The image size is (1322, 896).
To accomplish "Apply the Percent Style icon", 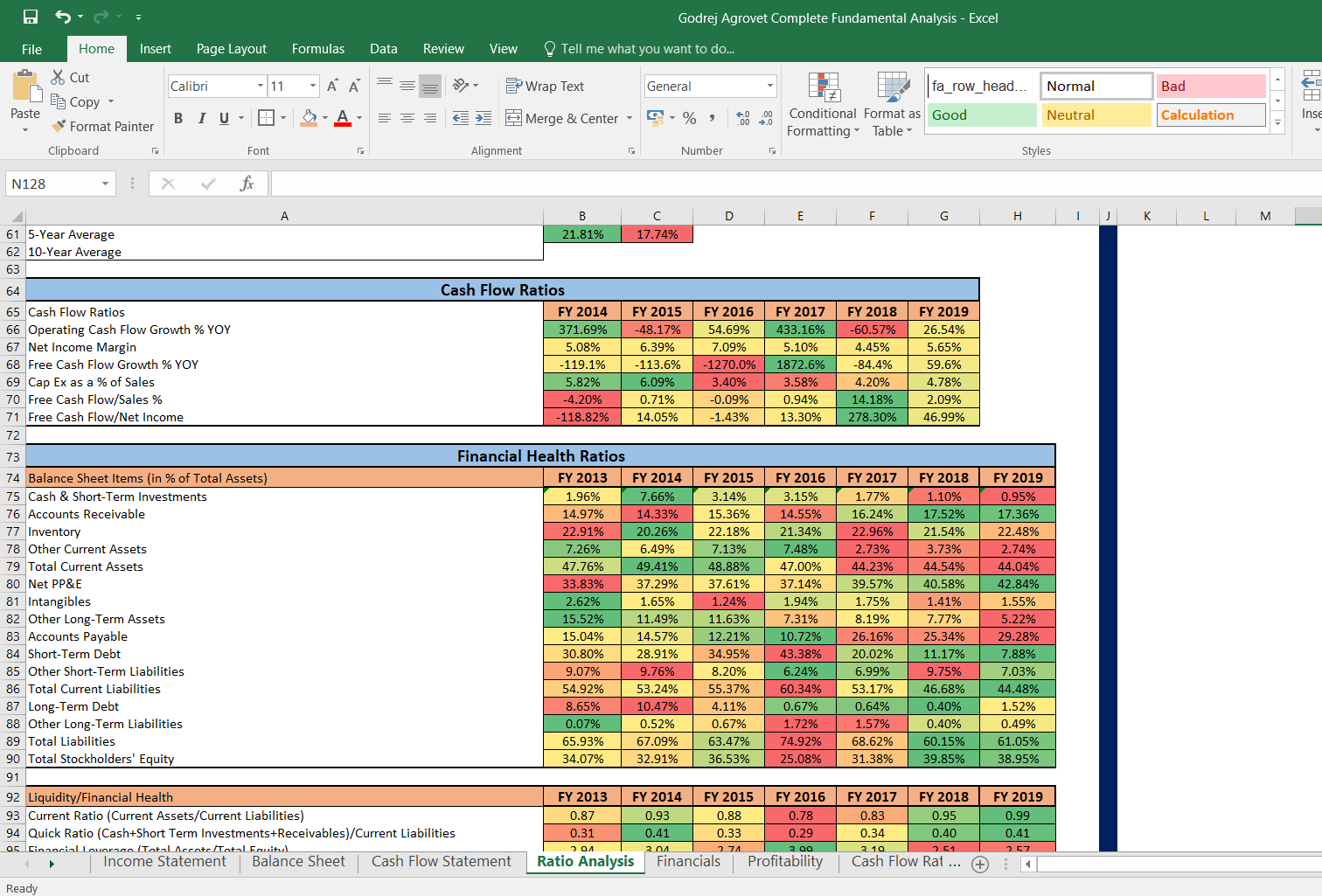I will coord(690,117).
